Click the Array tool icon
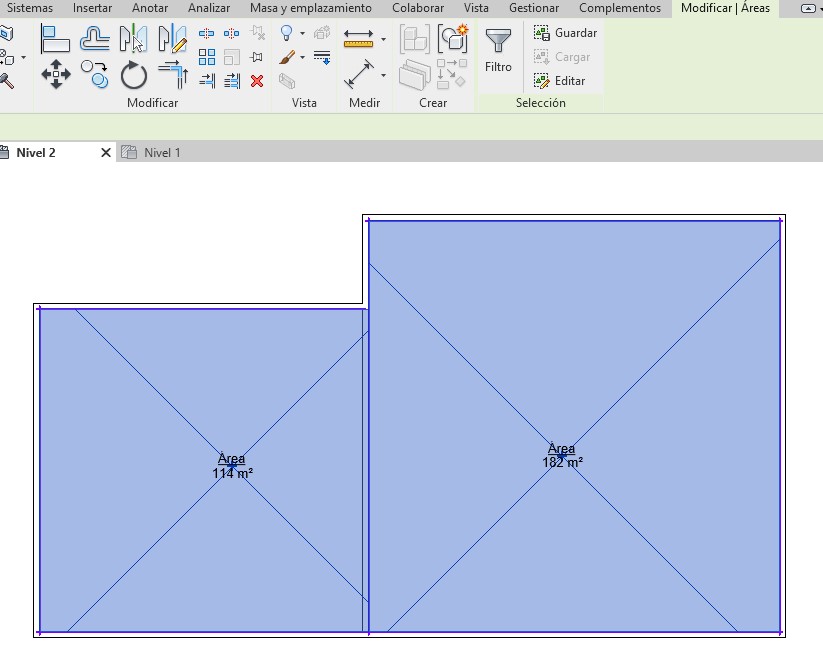The image size is (823, 649). 207,57
